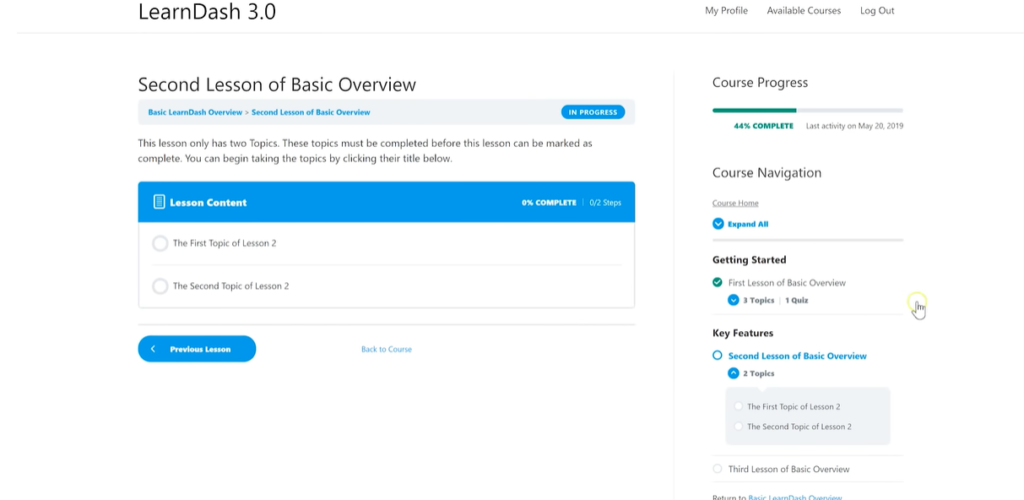Expand the 3 Topics dropdown under First Lesson
1024x500 pixels.
point(733,300)
